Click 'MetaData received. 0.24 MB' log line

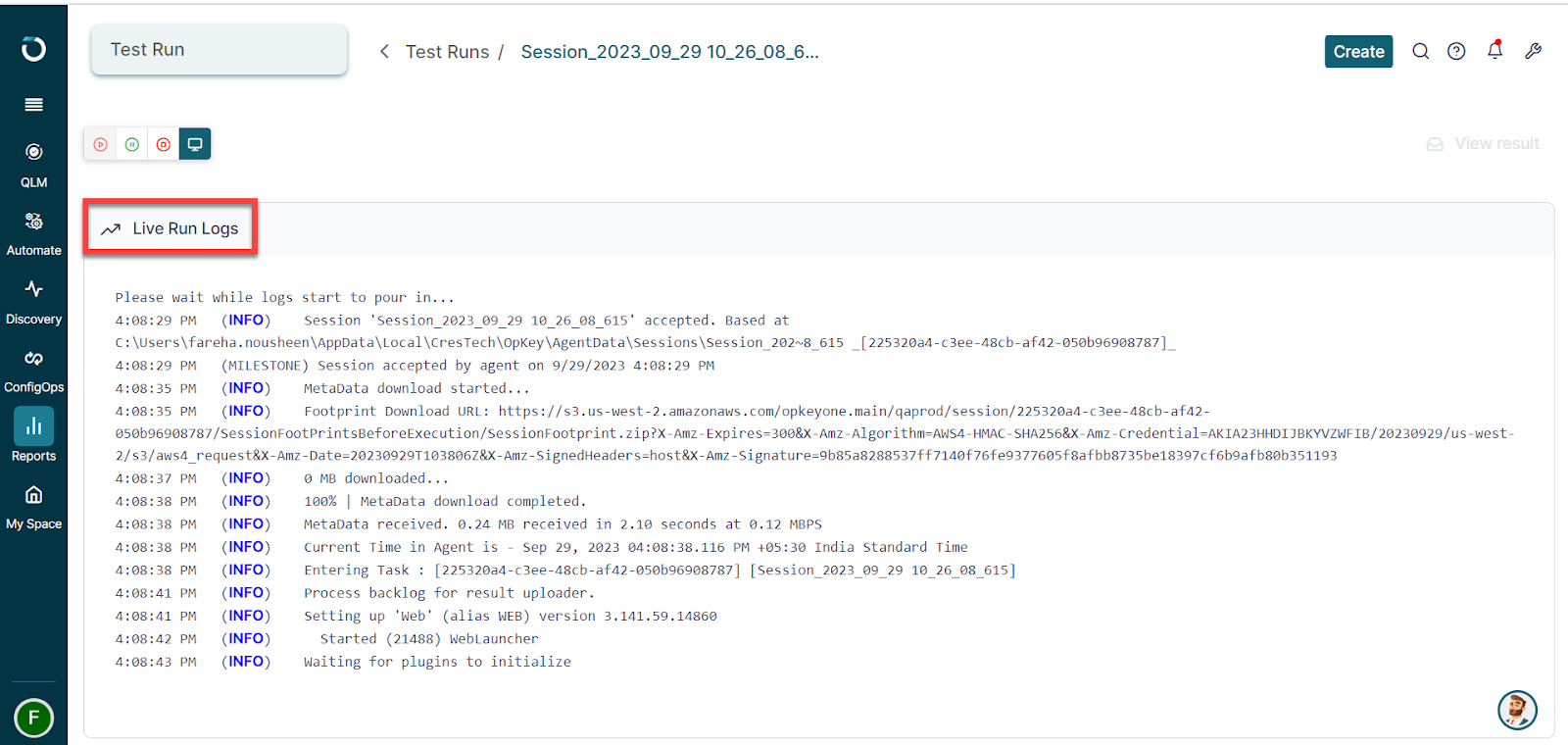(x=563, y=524)
